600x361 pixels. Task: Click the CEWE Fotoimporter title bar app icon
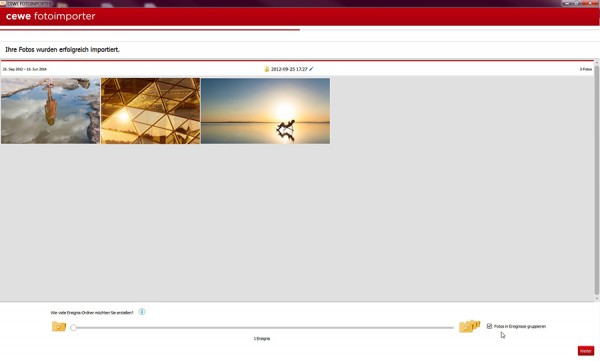[3, 3]
